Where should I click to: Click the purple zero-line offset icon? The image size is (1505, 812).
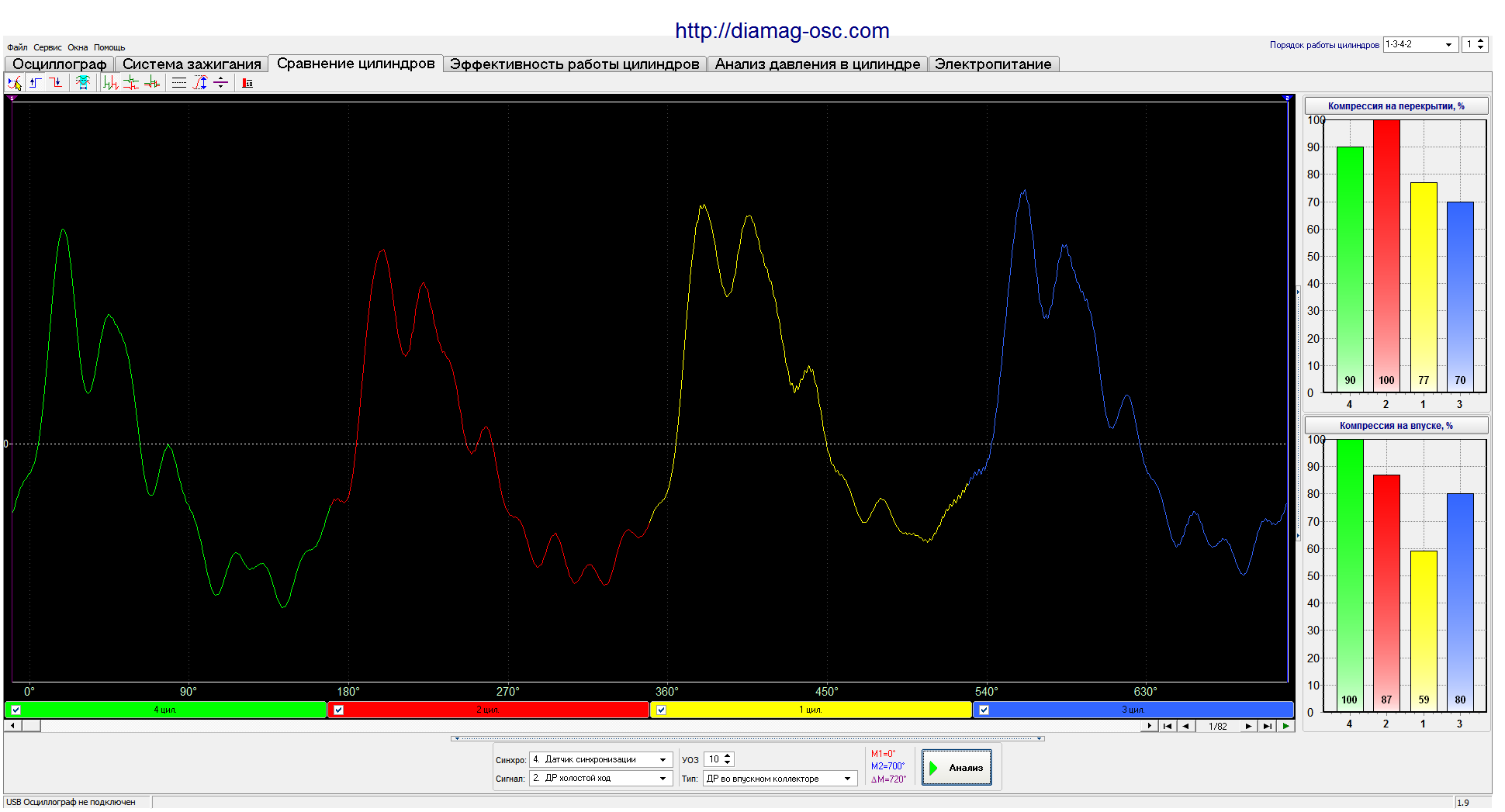pyautogui.click(x=221, y=83)
